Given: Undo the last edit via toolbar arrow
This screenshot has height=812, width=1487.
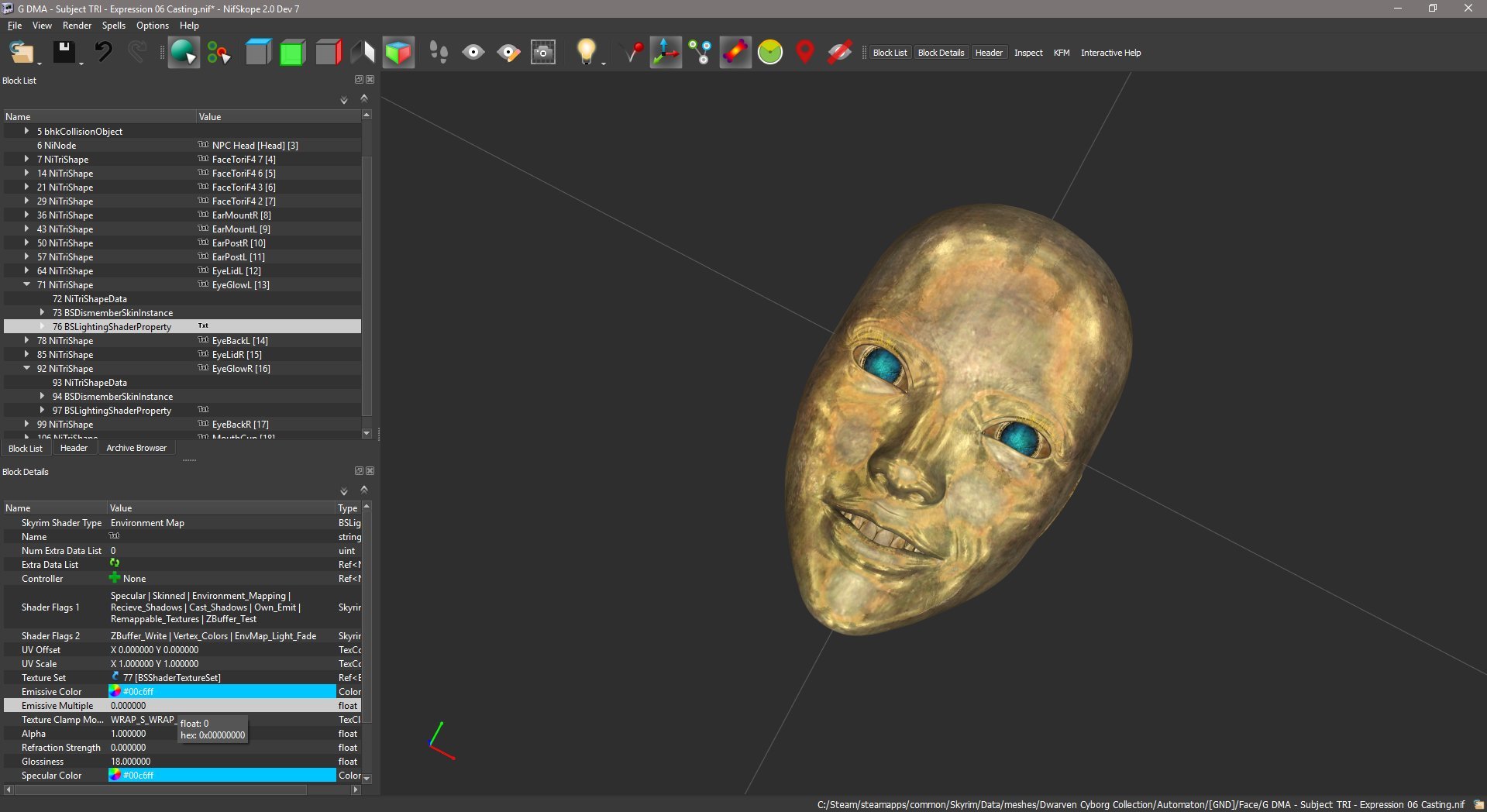Looking at the screenshot, I should click(x=103, y=53).
